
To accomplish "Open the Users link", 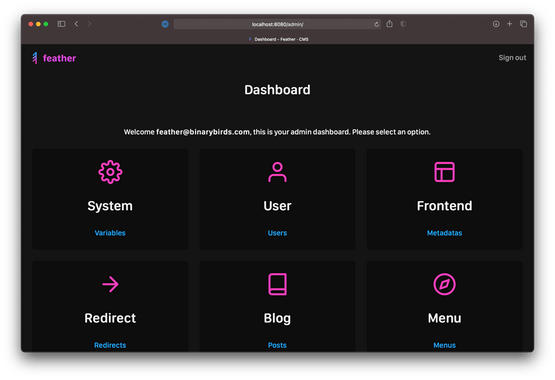I will pyautogui.click(x=278, y=233).
